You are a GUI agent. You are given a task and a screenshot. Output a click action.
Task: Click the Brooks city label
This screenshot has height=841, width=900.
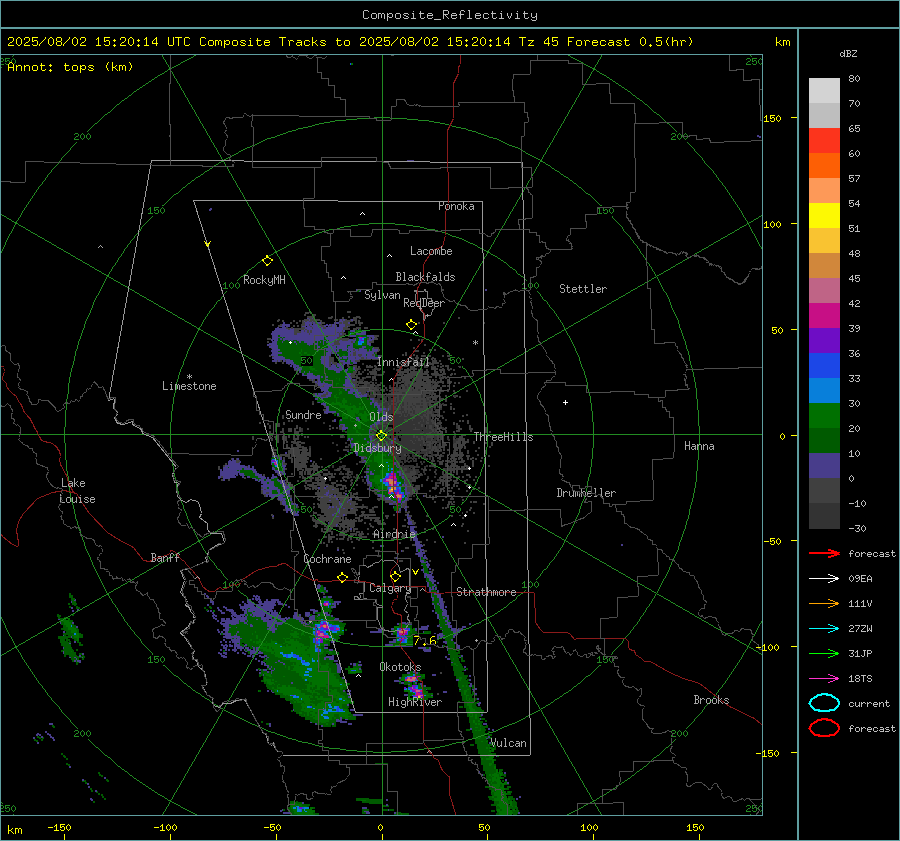tap(711, 700)
